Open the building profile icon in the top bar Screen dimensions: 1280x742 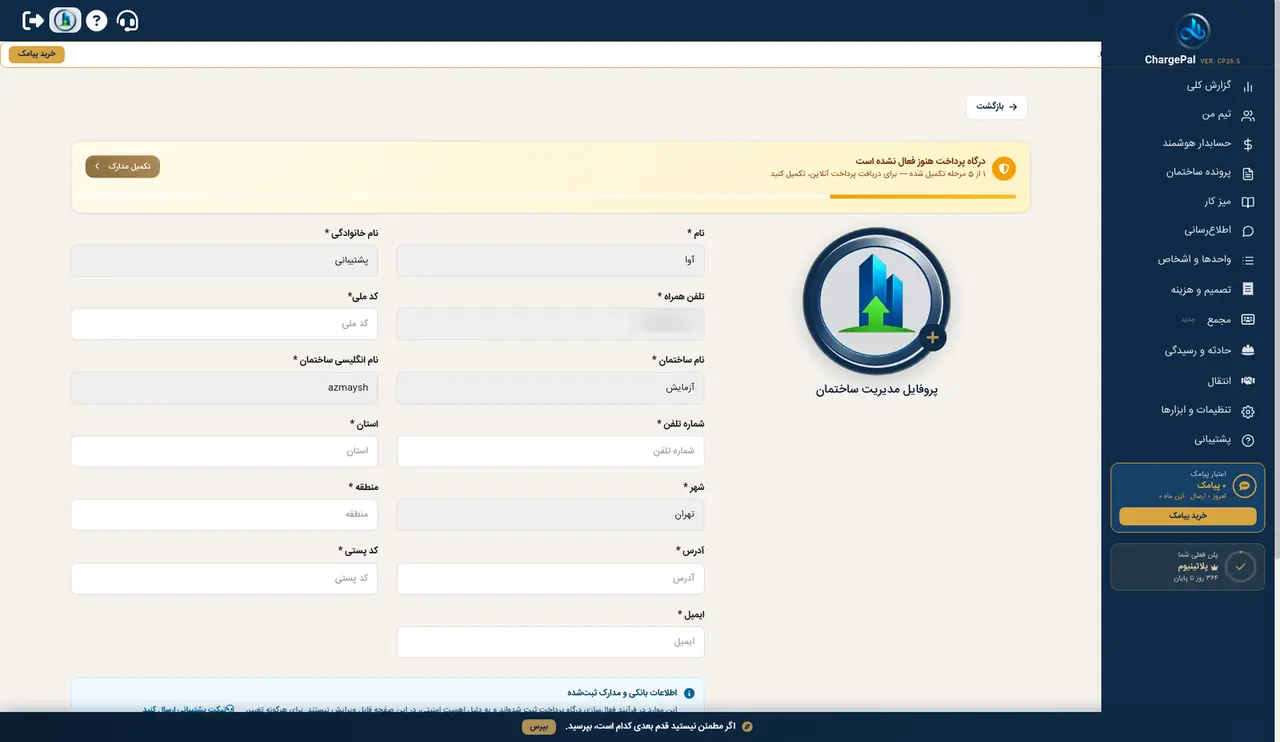[x=65, y=20]
